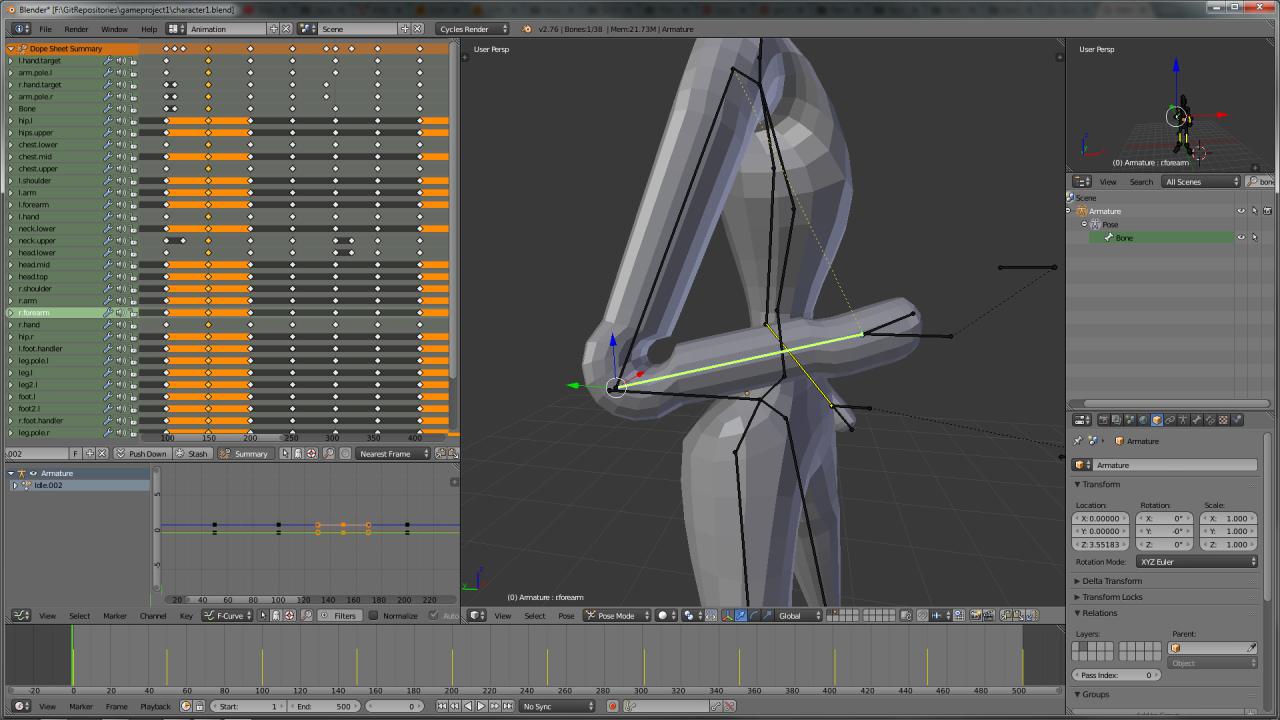The width and height of the screenshot is (1280, 720).
Task: Open the No Sync playback dropdown
Action: pos(556,706)
